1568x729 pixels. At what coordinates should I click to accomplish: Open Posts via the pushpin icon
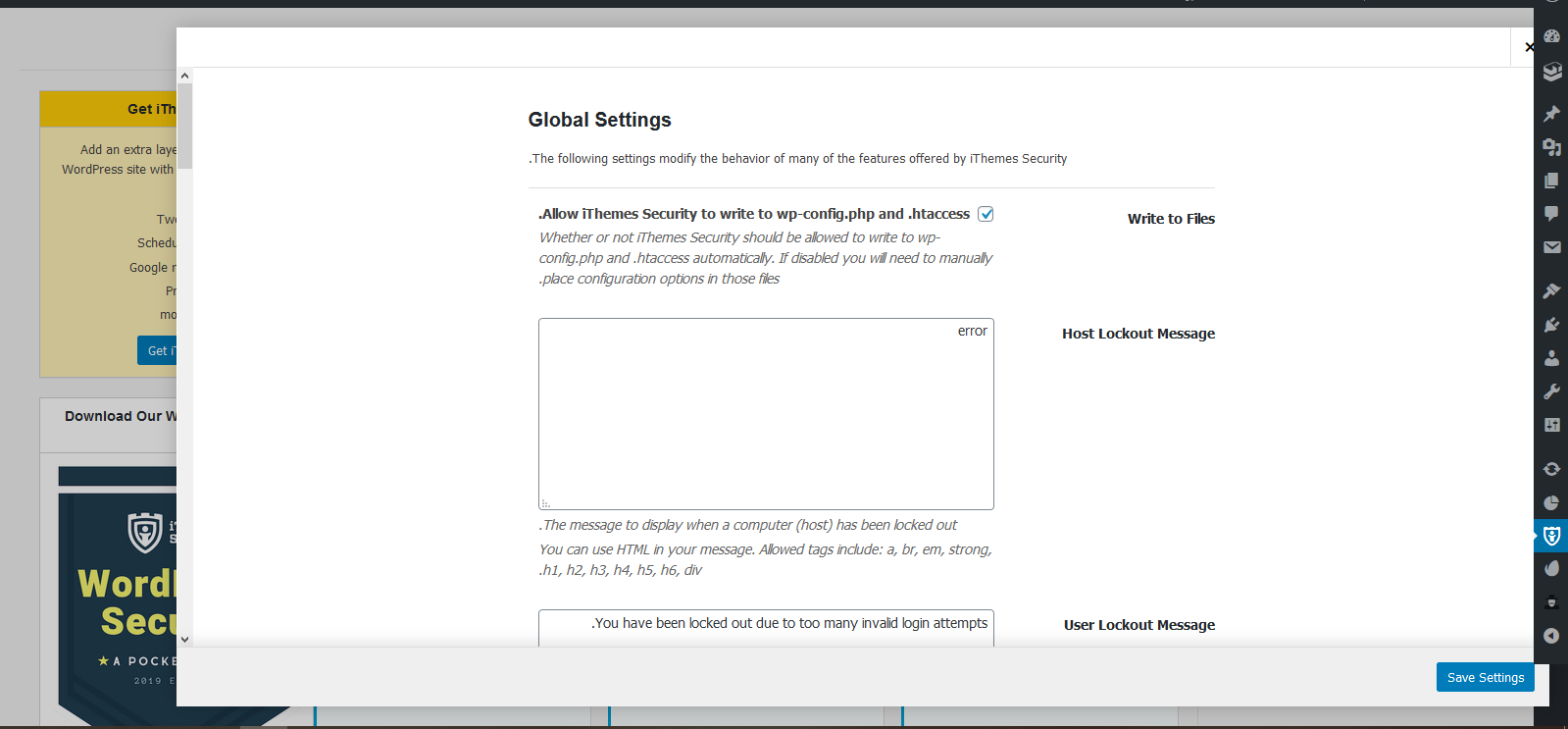(x=1551, y=114)
